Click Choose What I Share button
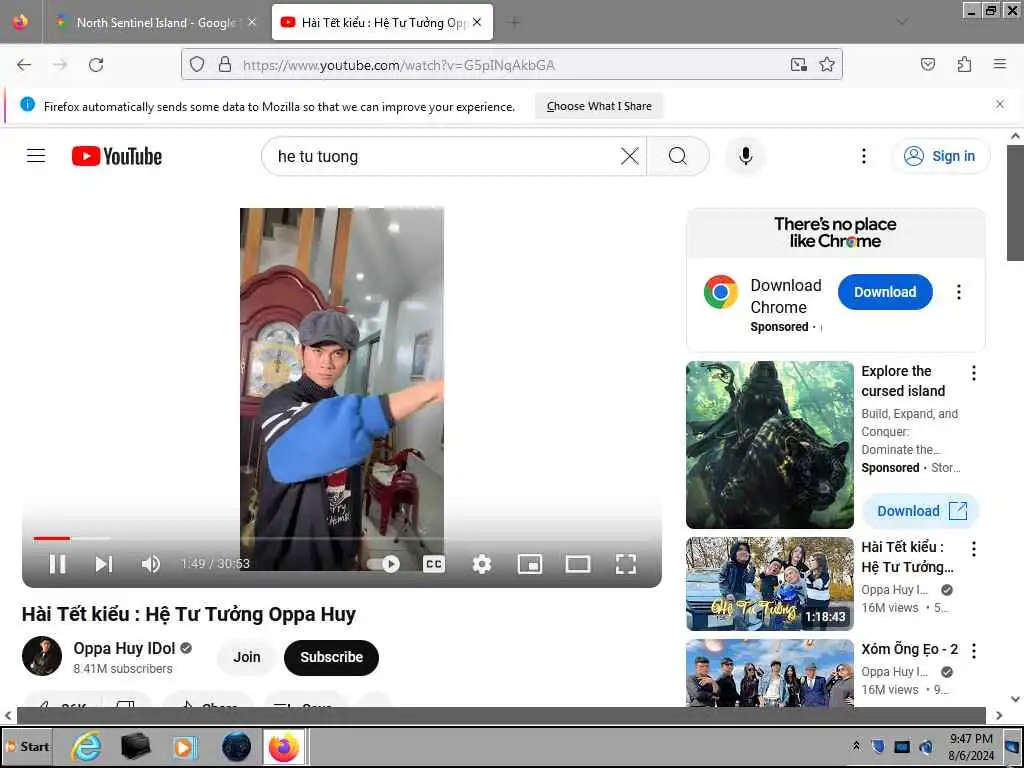 599,106
